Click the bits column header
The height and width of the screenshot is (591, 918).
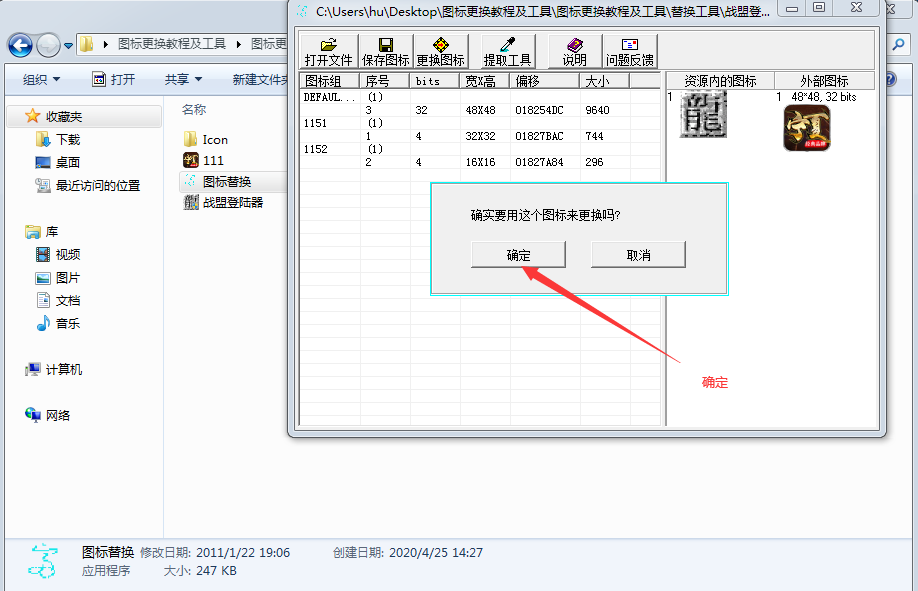point(434,81)
